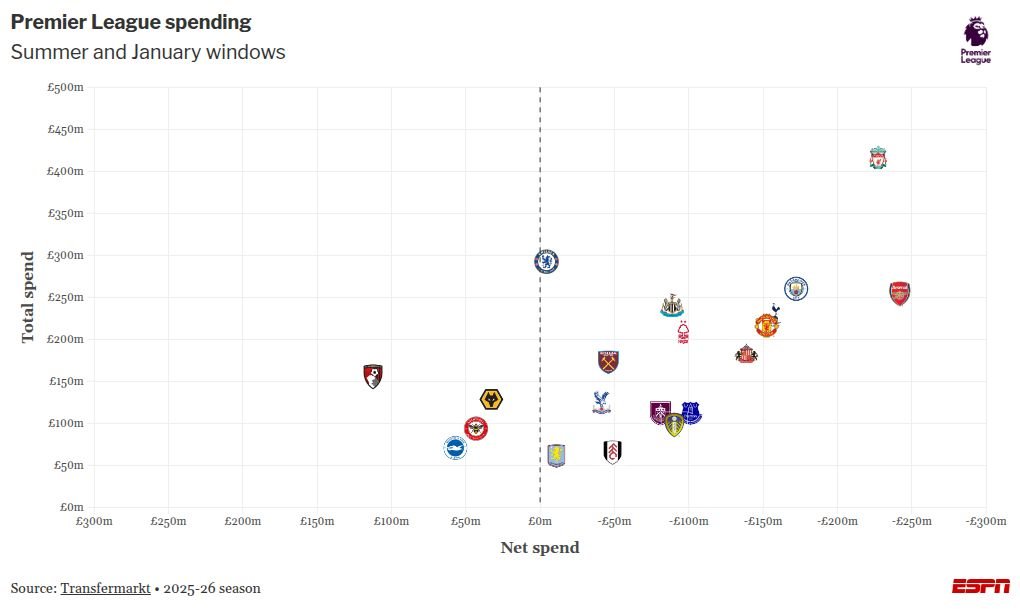Viewport: 1020px width, 609px height.
Task: Click the Arsenal crest marker
Action: point(900,293)
